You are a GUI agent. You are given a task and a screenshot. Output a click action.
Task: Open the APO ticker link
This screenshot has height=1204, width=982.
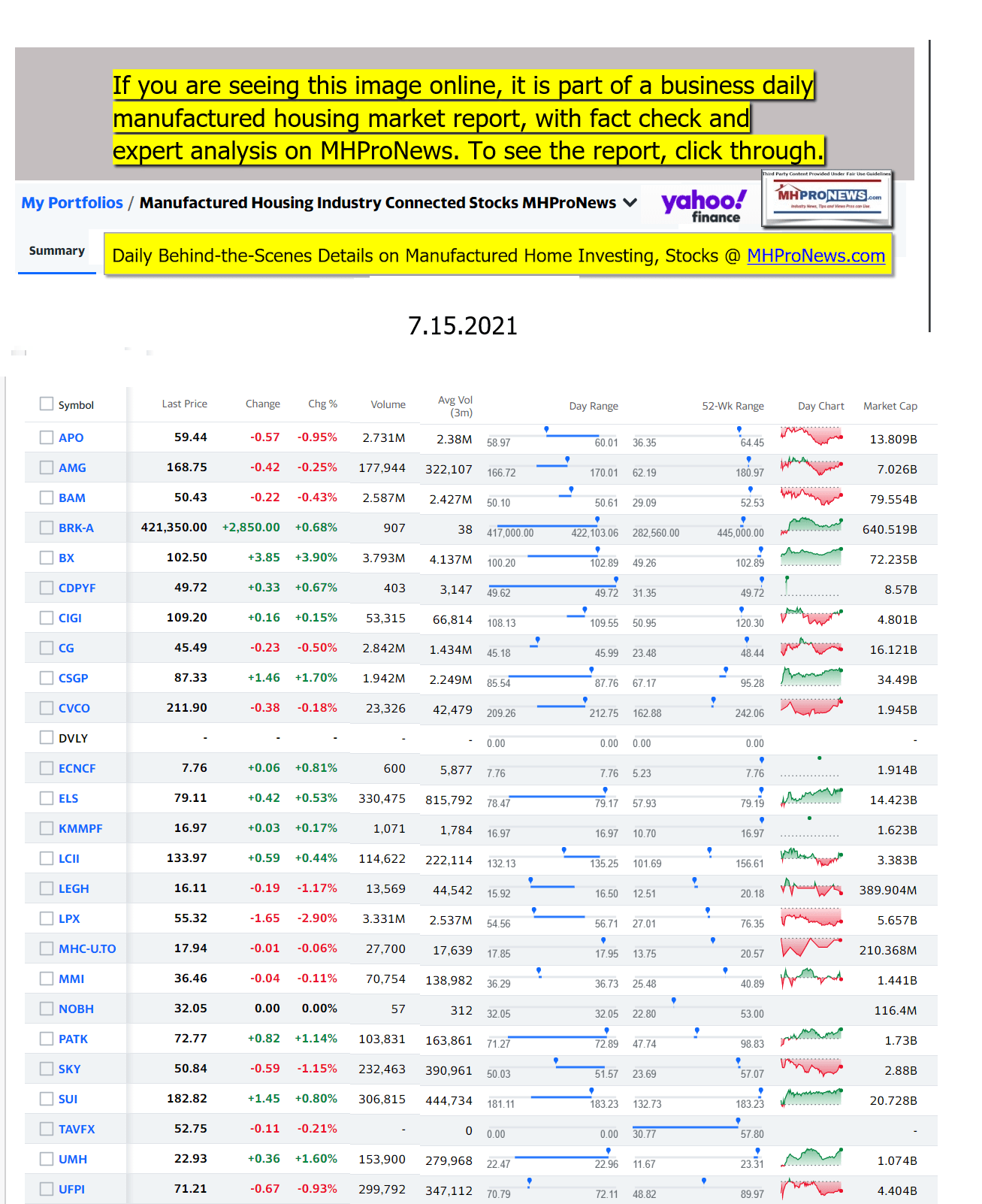71,437
